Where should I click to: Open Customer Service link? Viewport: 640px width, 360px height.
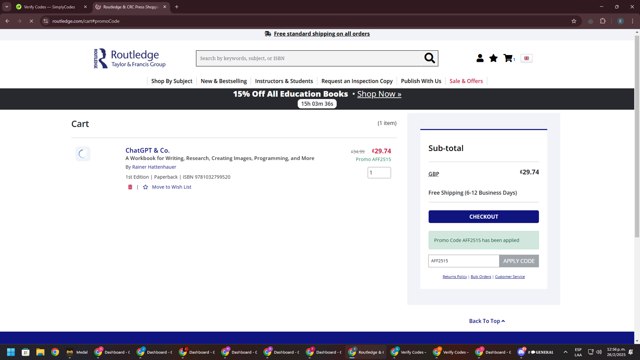(510, 277)
